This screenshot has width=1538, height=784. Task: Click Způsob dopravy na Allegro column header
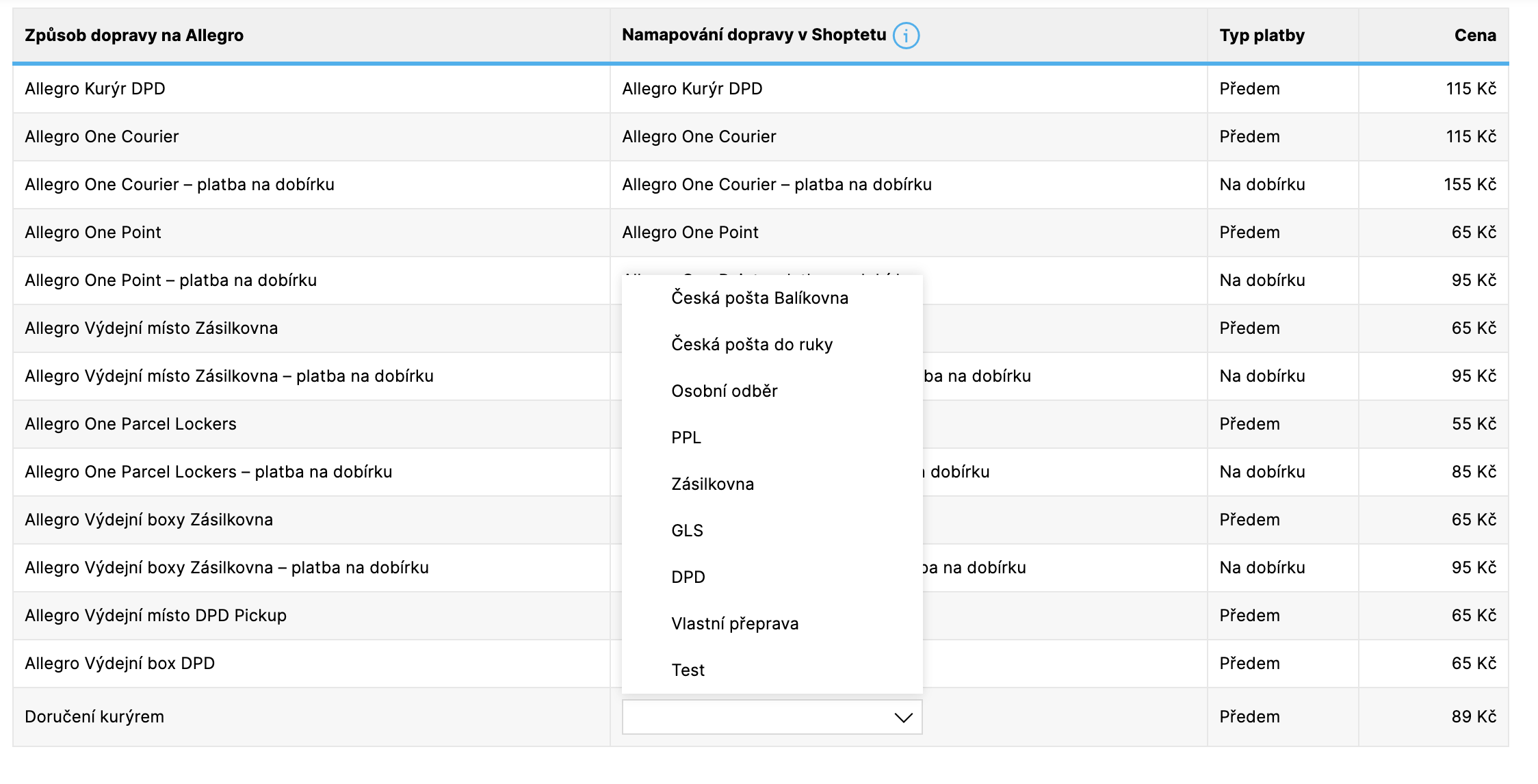point(134,36)
